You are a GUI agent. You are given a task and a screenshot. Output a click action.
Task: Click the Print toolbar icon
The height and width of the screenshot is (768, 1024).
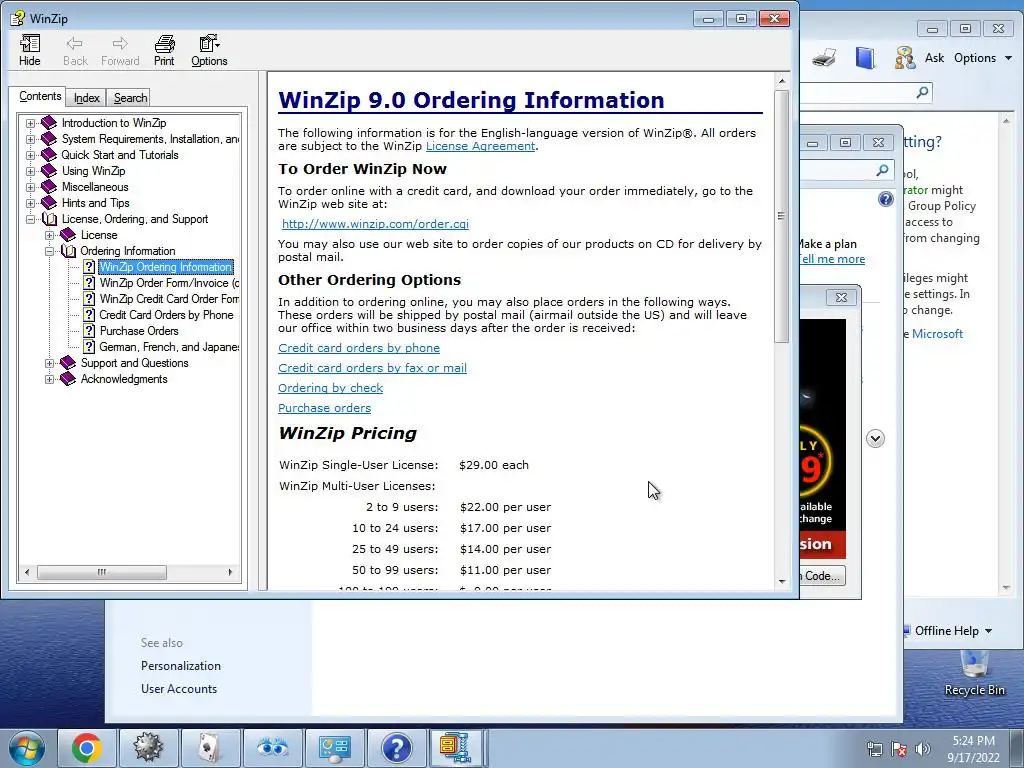point(164,50)
